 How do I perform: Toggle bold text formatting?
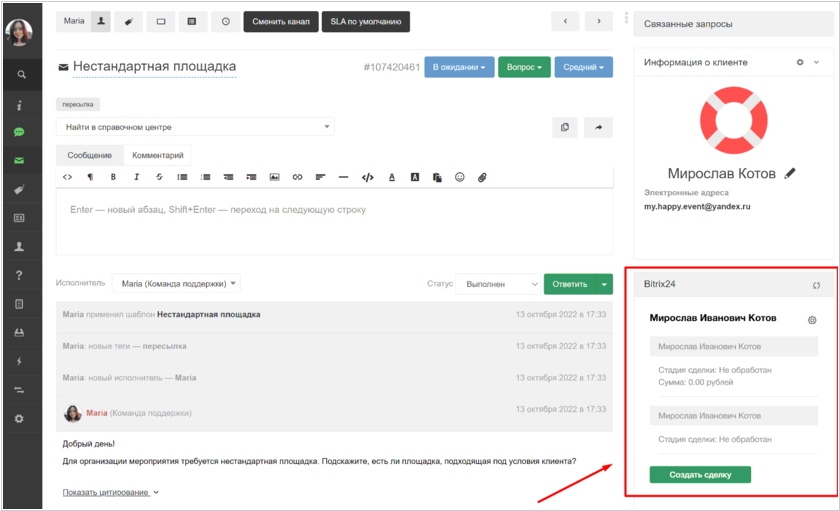(113, 177)
